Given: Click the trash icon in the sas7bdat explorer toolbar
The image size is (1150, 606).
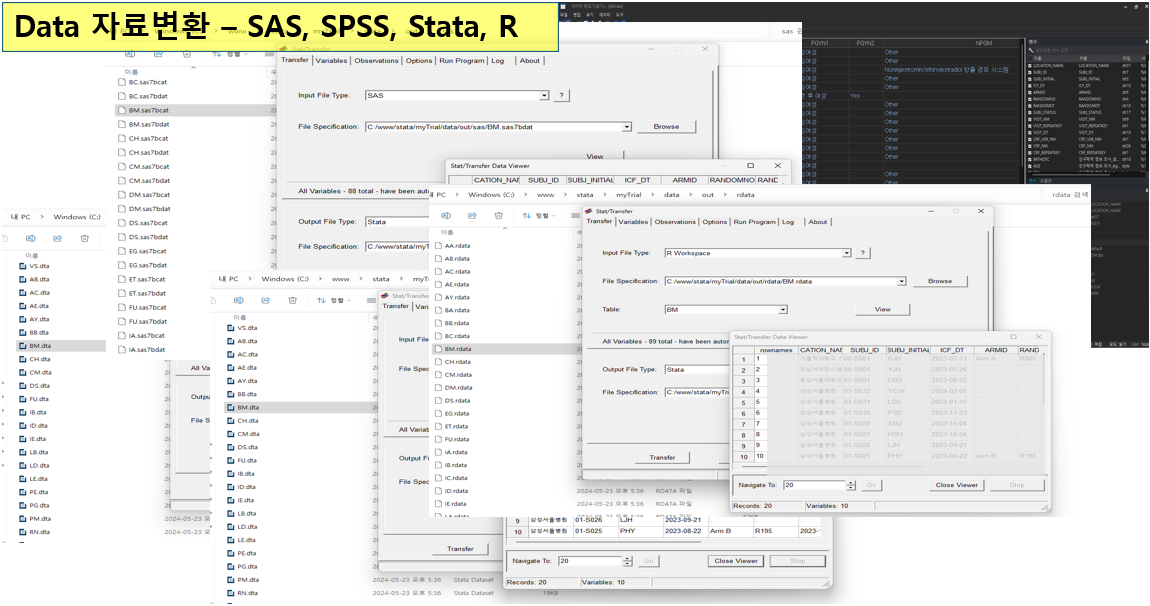Looking at the screenshot, I should [186, 54].
